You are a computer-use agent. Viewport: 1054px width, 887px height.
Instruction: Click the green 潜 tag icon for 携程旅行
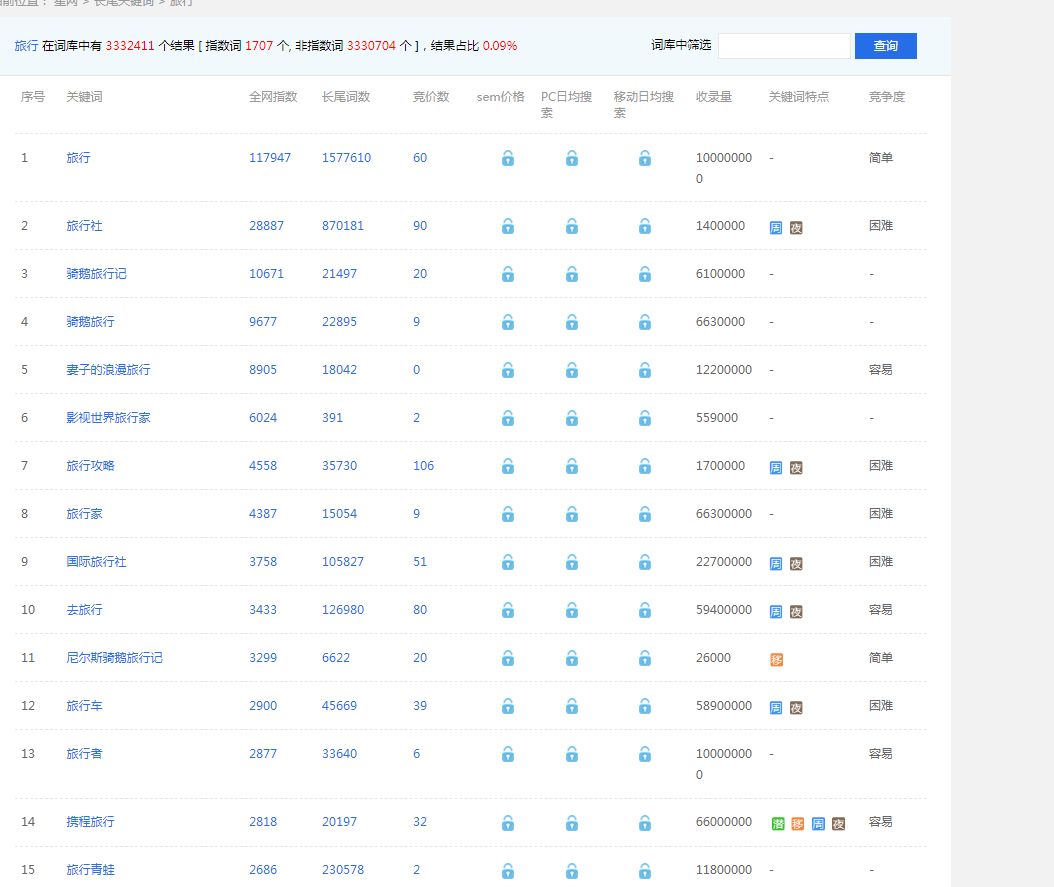click(778, 824)
